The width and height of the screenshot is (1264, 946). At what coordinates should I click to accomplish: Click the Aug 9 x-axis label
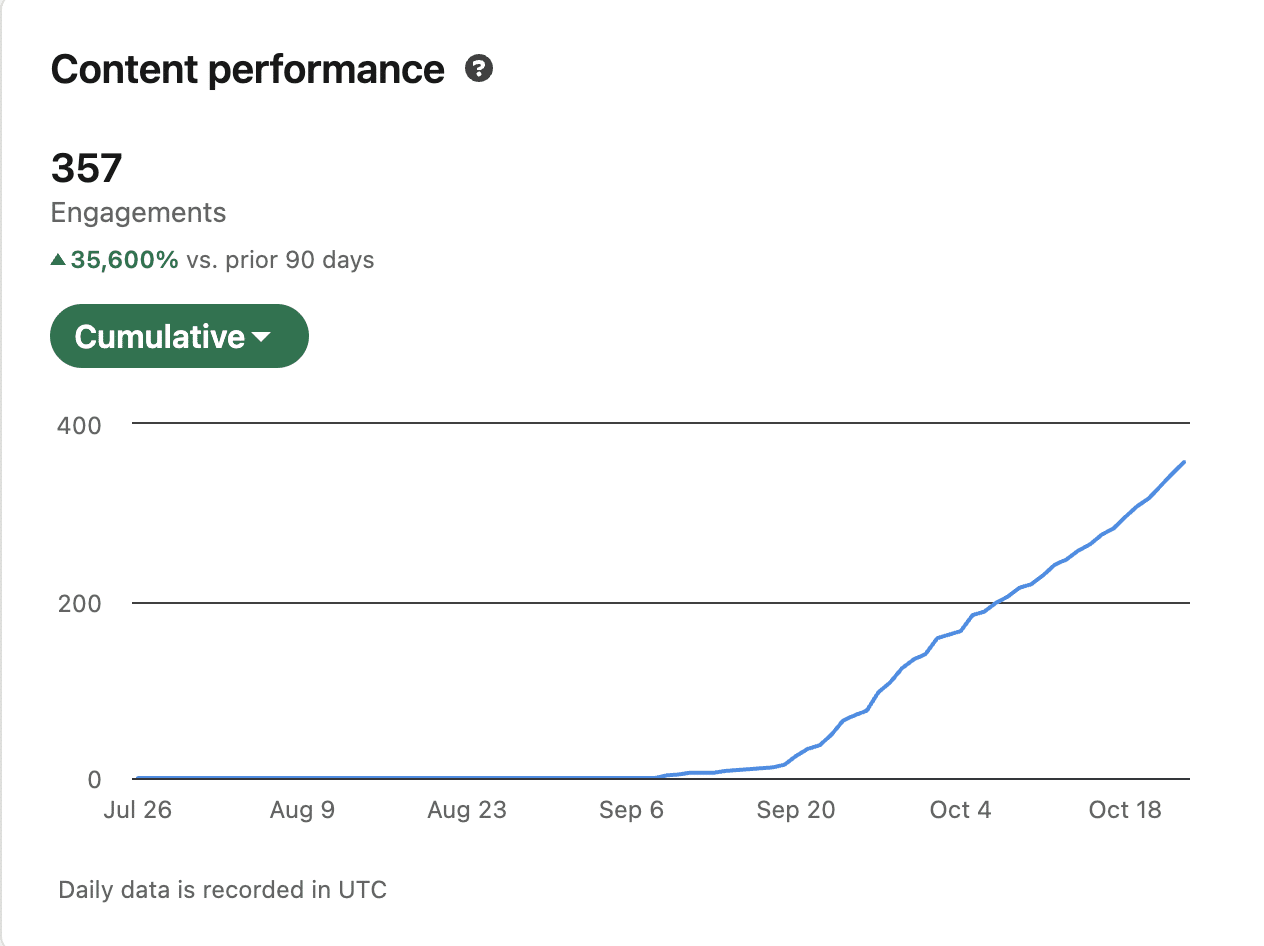click(x=302, y=810)
